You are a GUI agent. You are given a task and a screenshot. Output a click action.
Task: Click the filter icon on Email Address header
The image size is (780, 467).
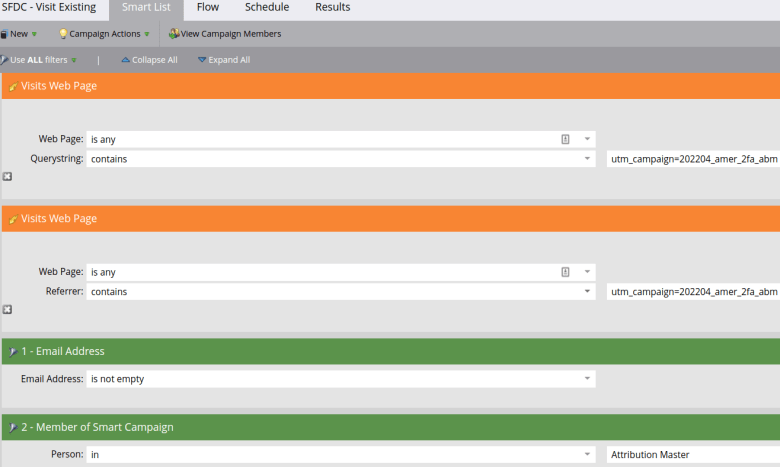(13, 352)
